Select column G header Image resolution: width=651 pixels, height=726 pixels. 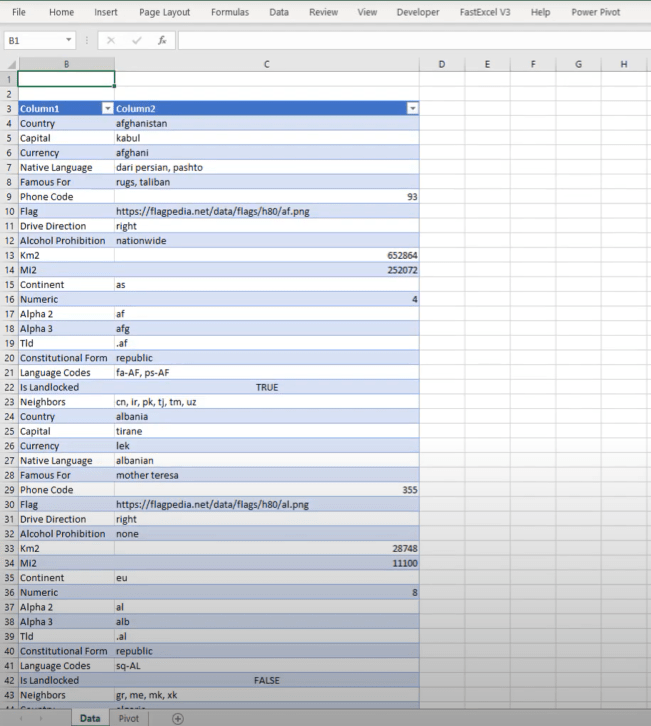click(x=578, y=64)
